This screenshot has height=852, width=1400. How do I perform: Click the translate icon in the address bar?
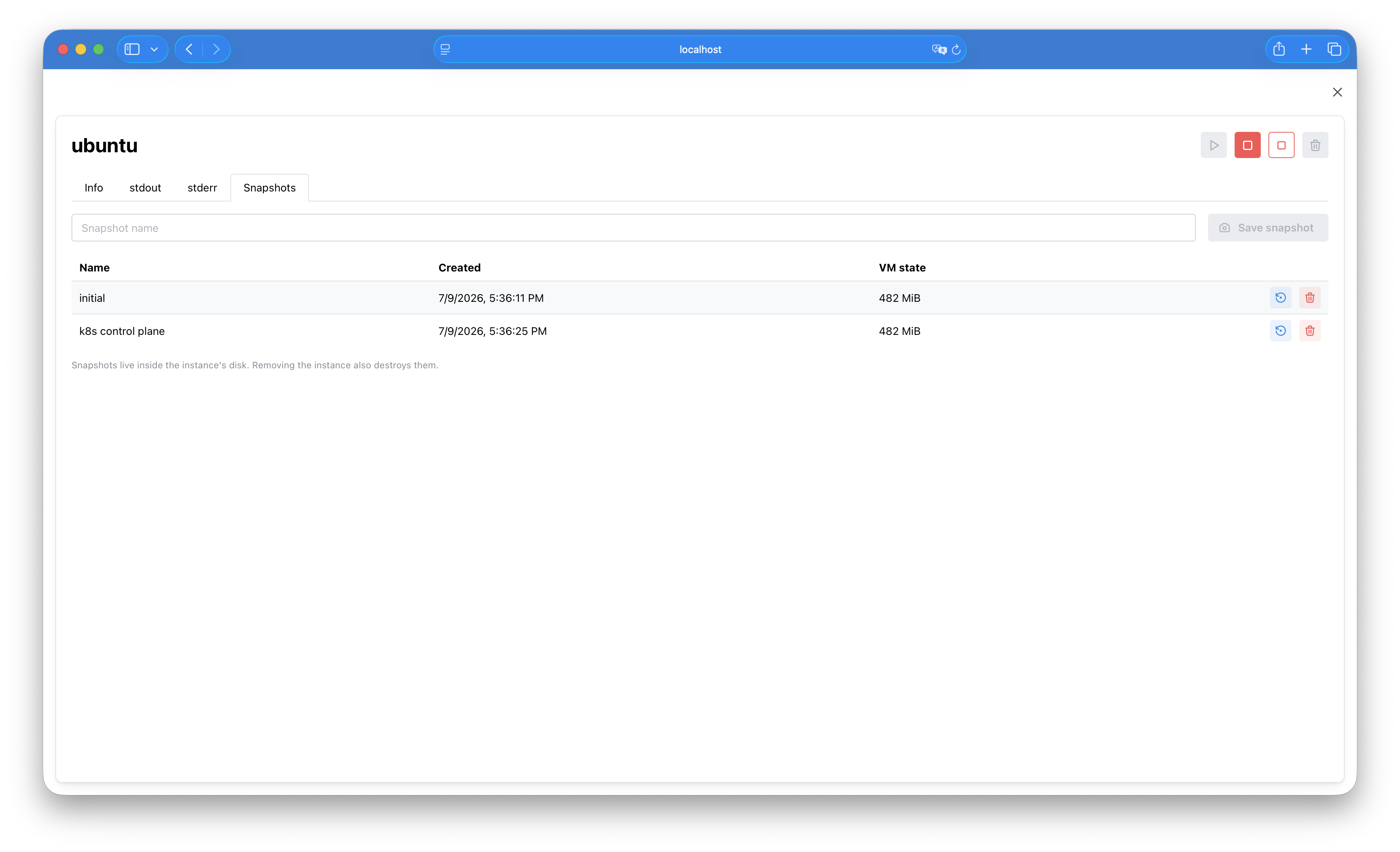938,50
